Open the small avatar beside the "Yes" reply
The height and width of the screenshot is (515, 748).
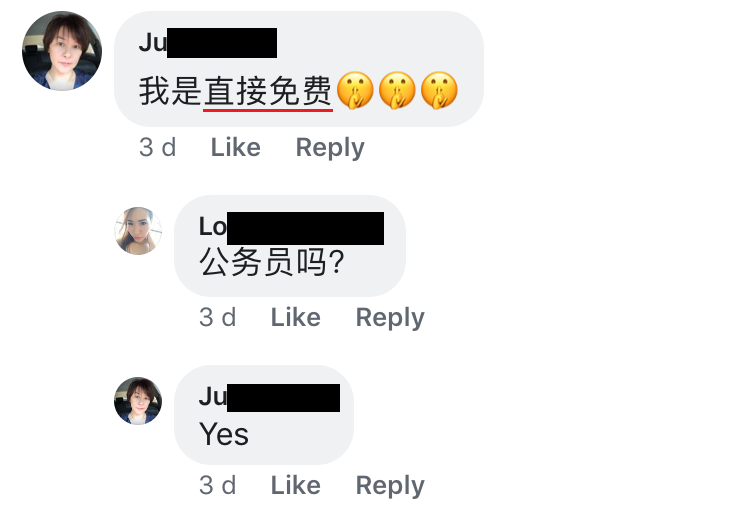pyautogui.click(x=138, y=401)
